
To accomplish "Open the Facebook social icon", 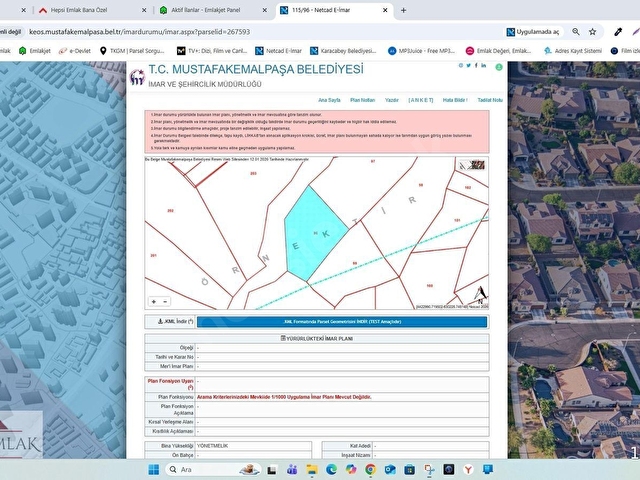I will 476,65.
